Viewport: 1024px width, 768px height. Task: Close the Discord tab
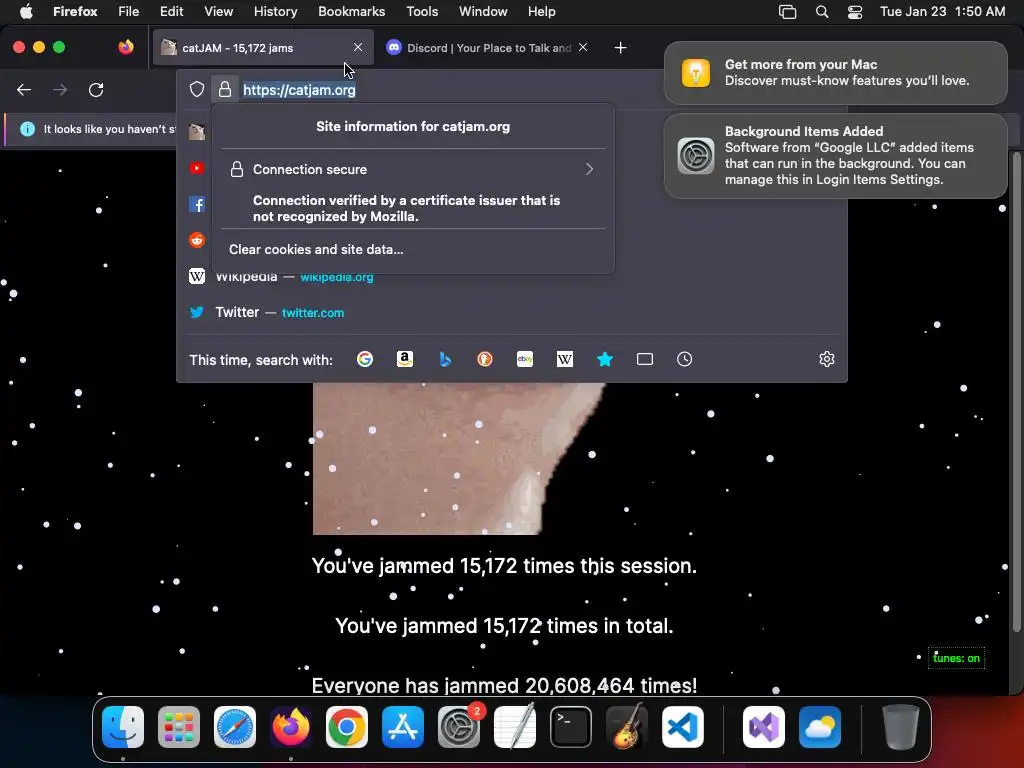[583, 47]
